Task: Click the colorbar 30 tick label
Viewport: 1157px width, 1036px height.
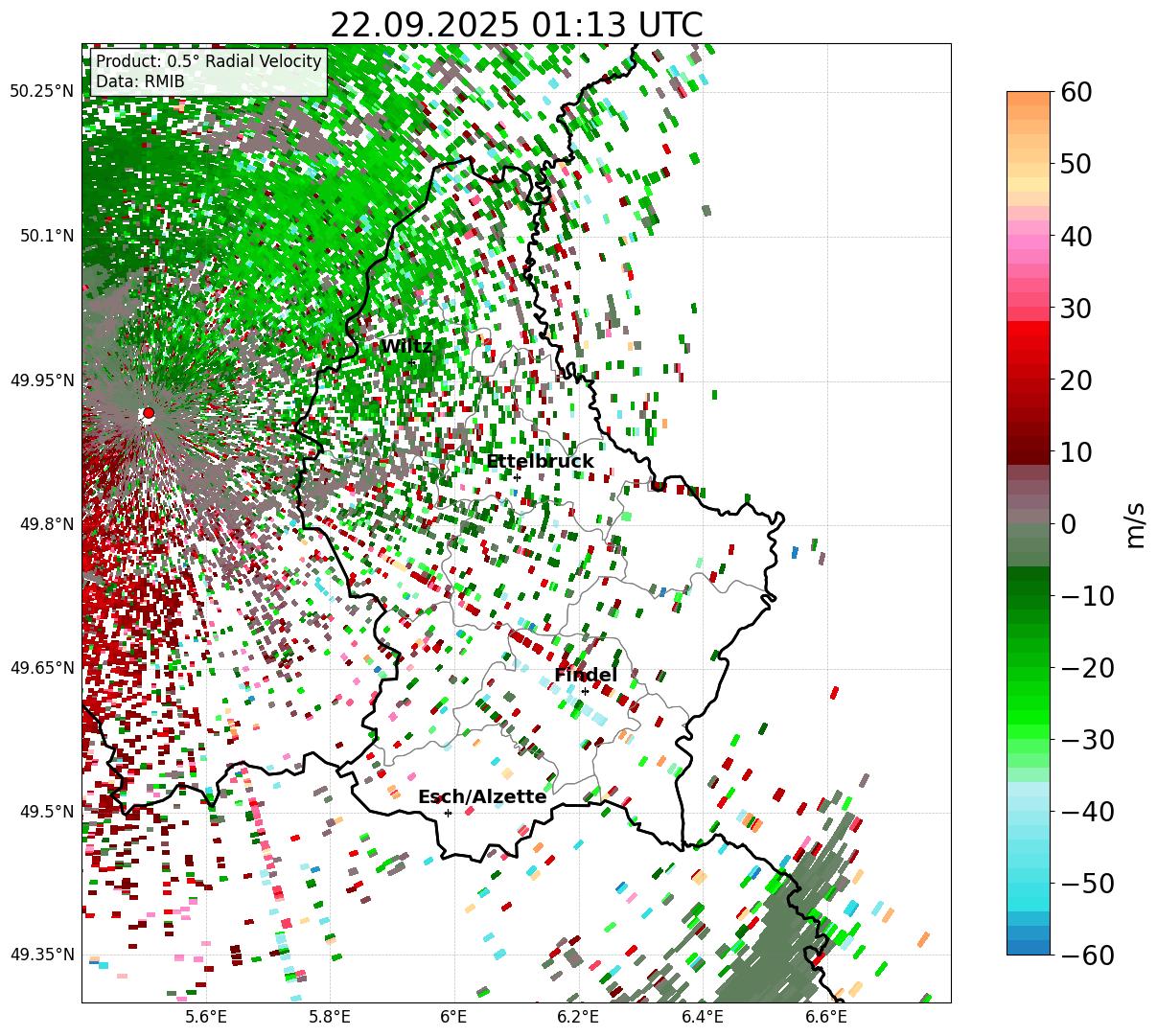Action: tap(1076, 308)
